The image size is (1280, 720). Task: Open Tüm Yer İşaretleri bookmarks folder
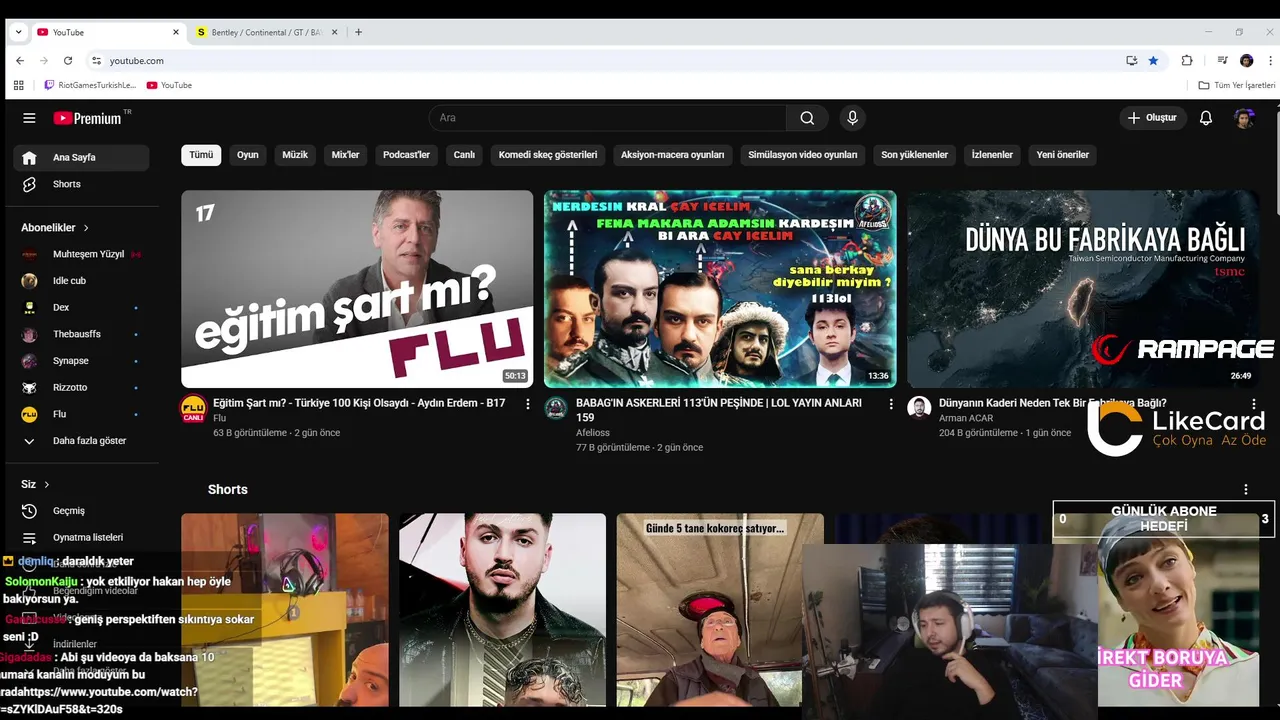1237,85
